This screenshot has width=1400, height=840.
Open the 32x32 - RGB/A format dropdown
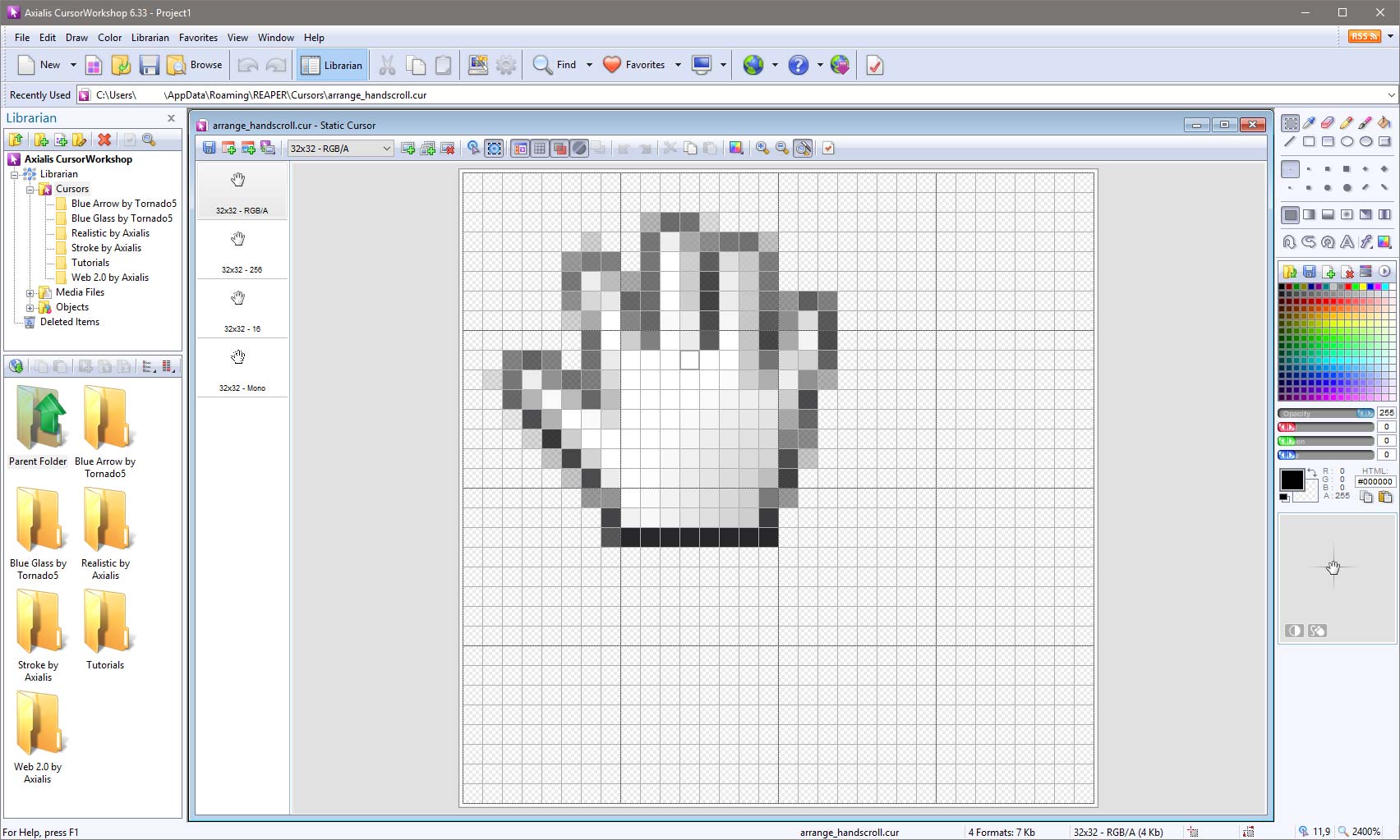[340, 149]
